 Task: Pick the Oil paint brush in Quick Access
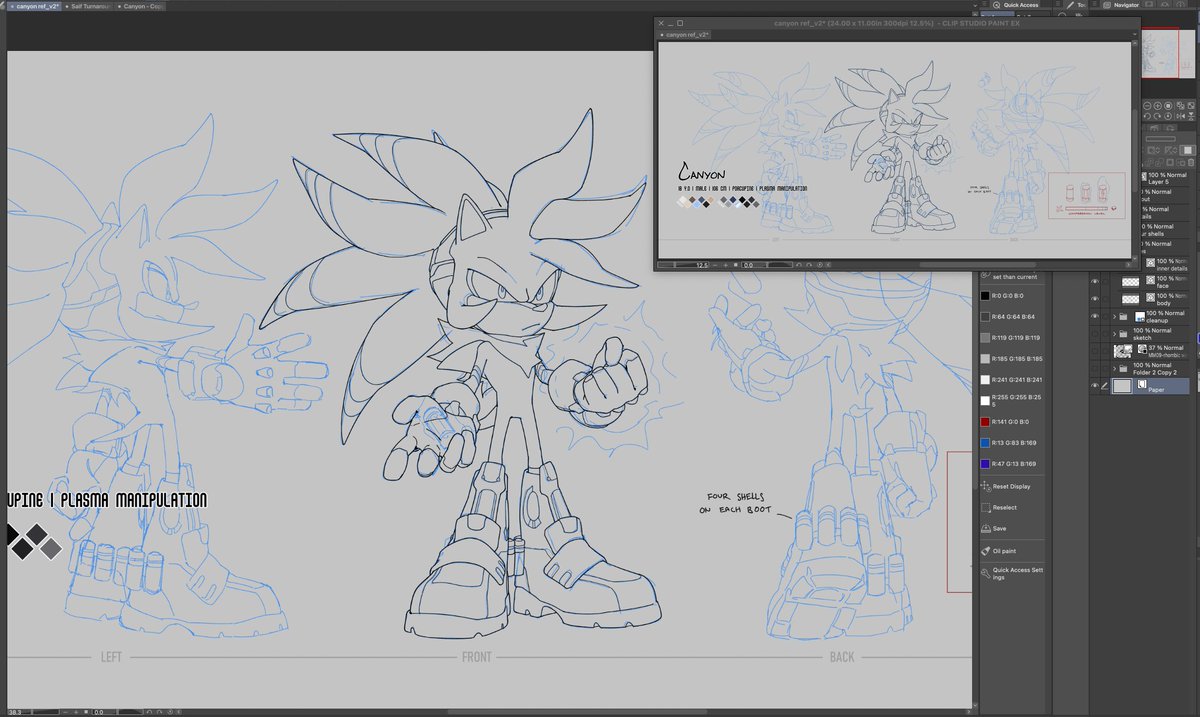[x=1004, y=550]
